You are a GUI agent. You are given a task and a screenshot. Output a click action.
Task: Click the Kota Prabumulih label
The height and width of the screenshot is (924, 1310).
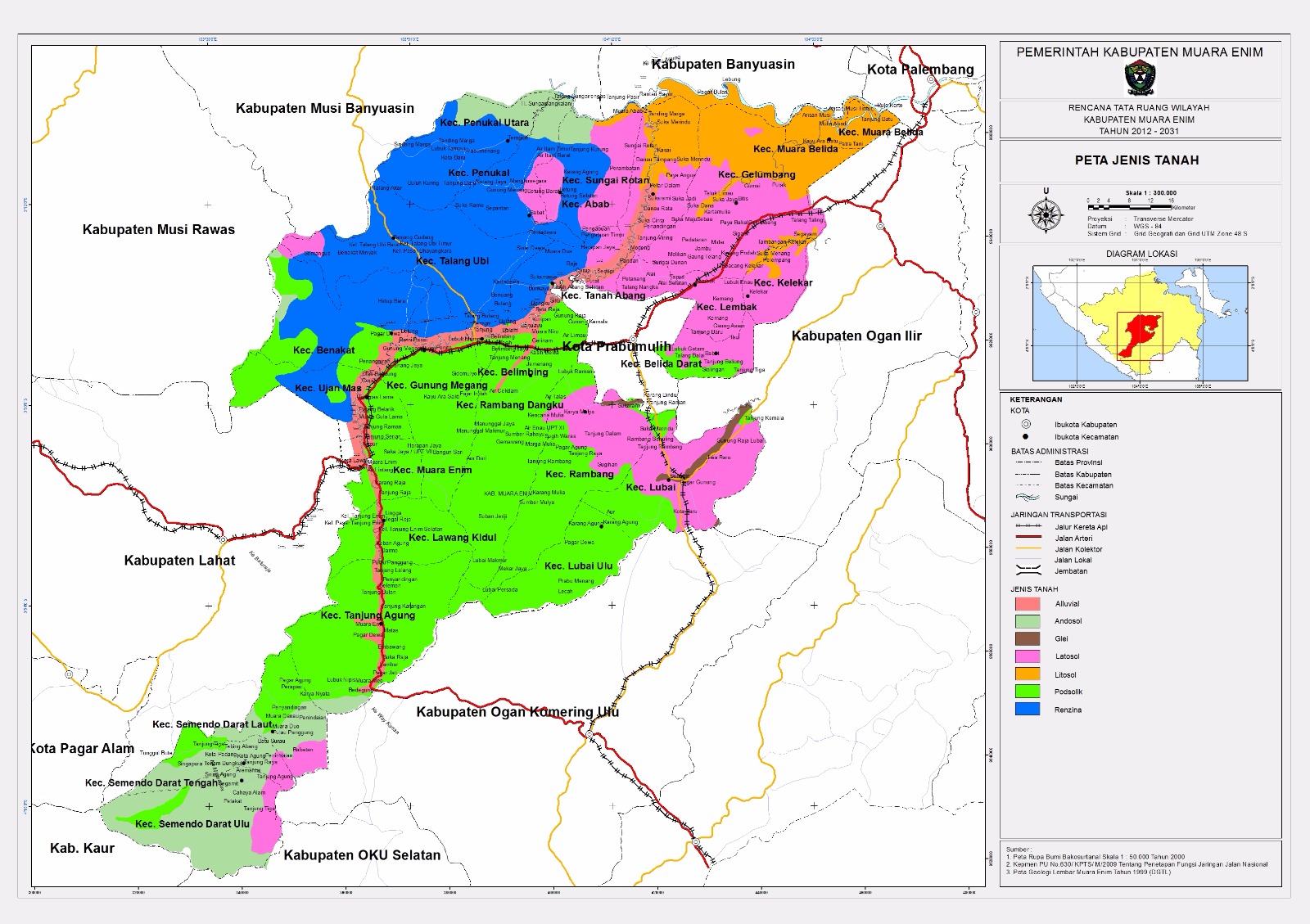pos(616,346)
